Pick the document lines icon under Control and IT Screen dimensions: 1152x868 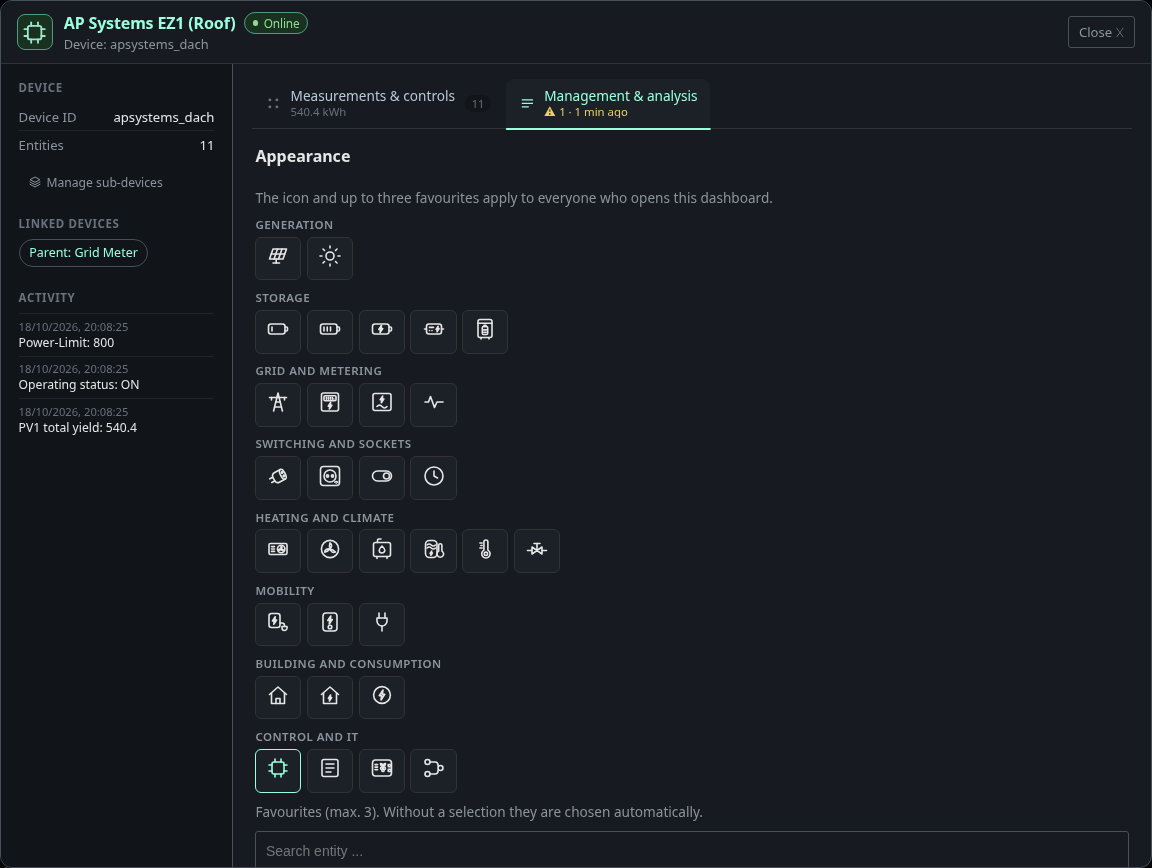330,770
